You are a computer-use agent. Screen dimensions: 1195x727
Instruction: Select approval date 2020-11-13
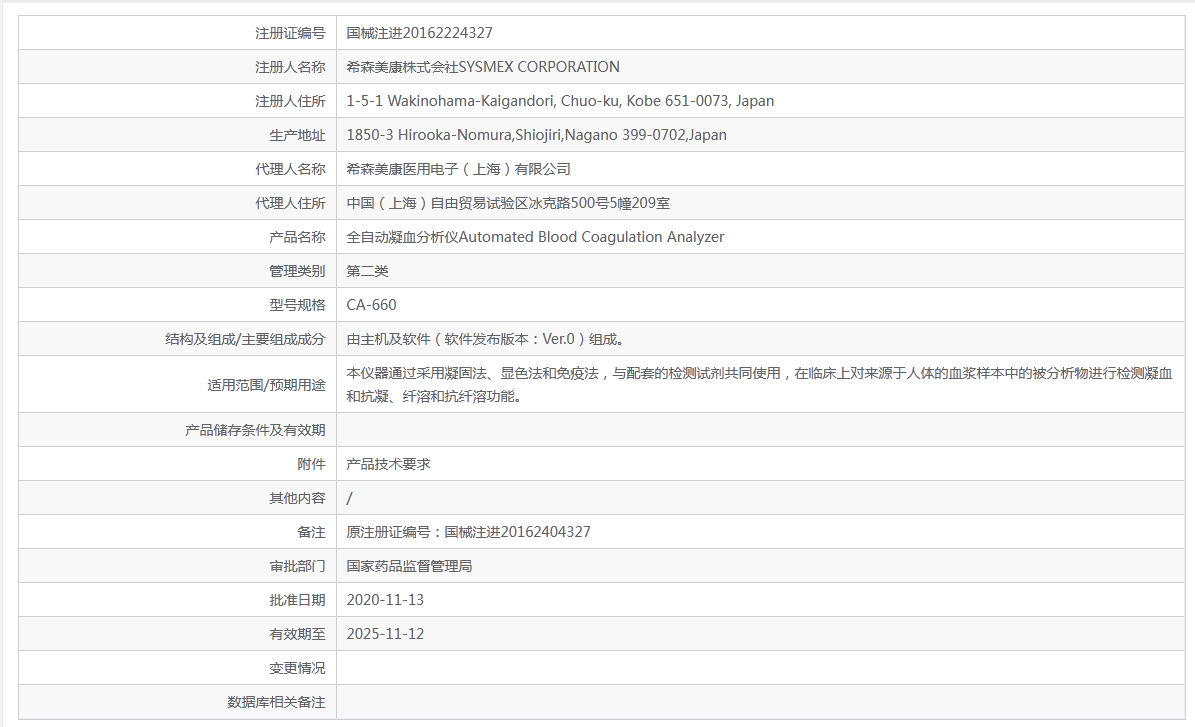click(x=385, y=600)
